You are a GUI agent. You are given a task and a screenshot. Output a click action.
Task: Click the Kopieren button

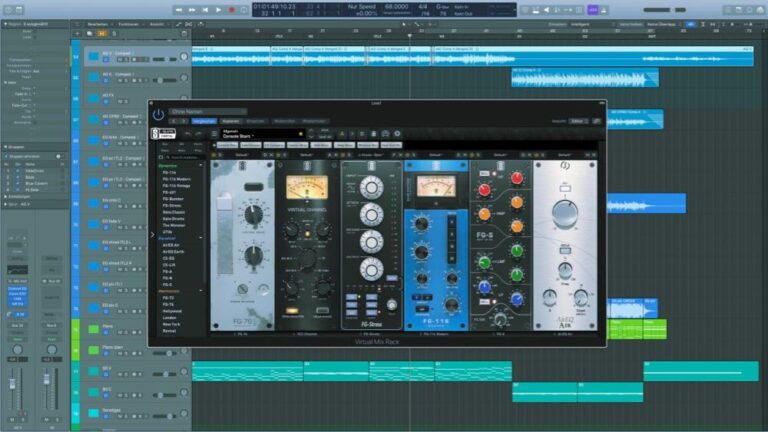(231, 121)
